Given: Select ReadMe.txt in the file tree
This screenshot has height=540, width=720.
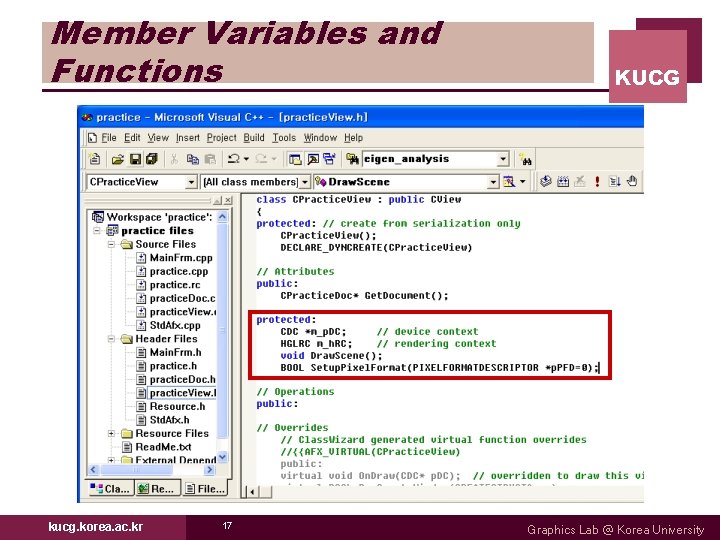Looking at the screenshot, I should pyautogui.click(x=163, y=447).
